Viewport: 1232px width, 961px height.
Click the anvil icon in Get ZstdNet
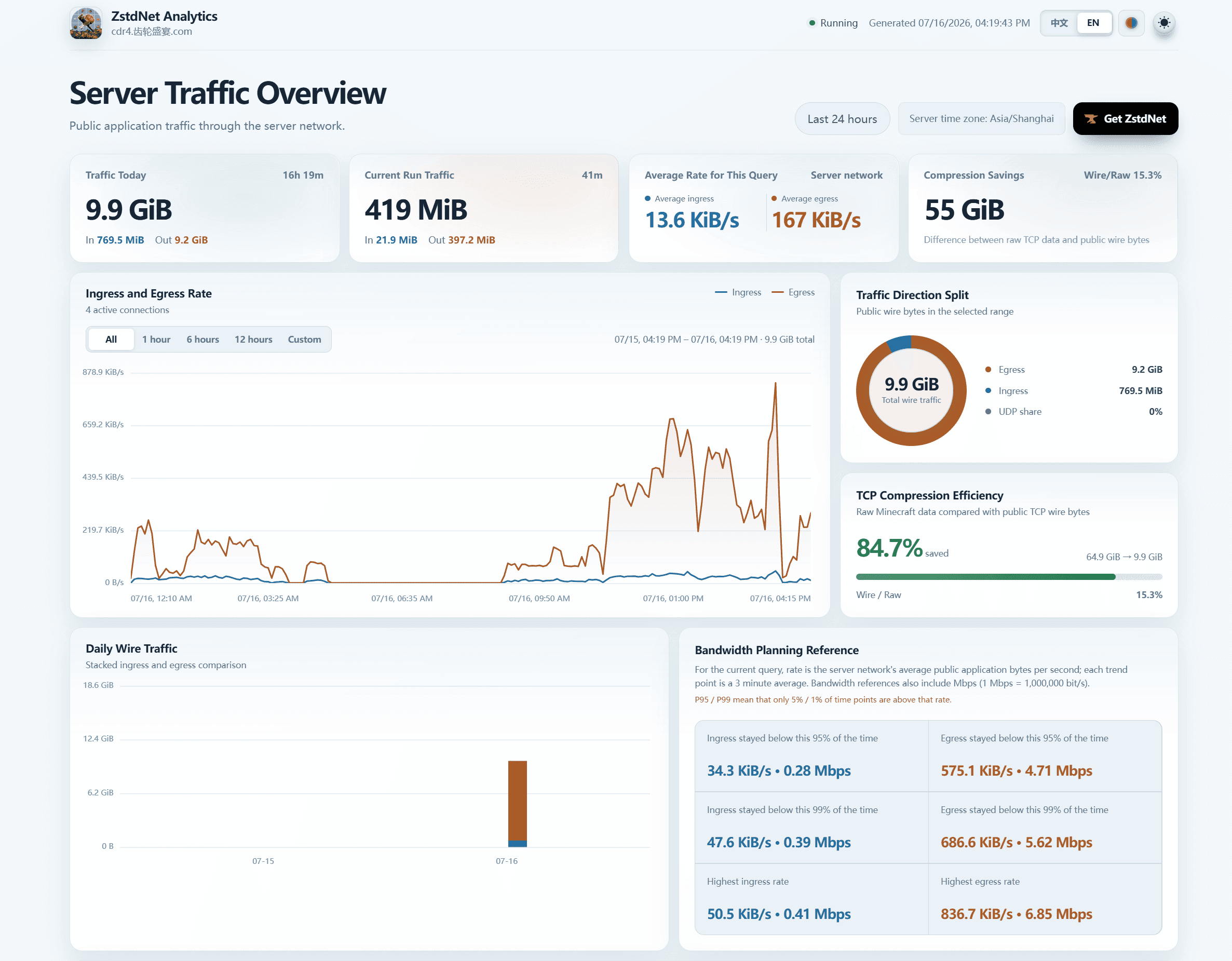point(1091,119)
